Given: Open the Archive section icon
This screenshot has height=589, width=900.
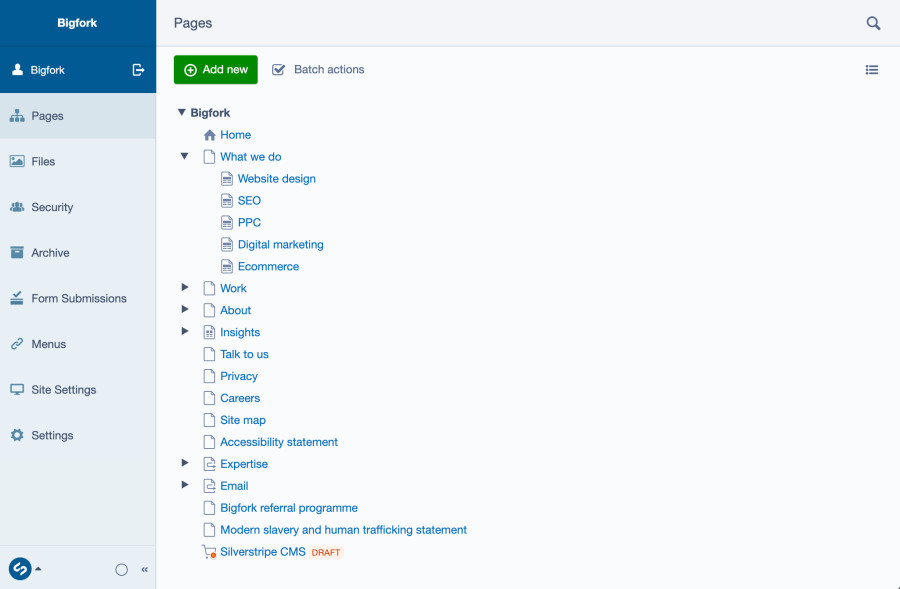Looking at the screenshot, I should [x=19, y=252].
